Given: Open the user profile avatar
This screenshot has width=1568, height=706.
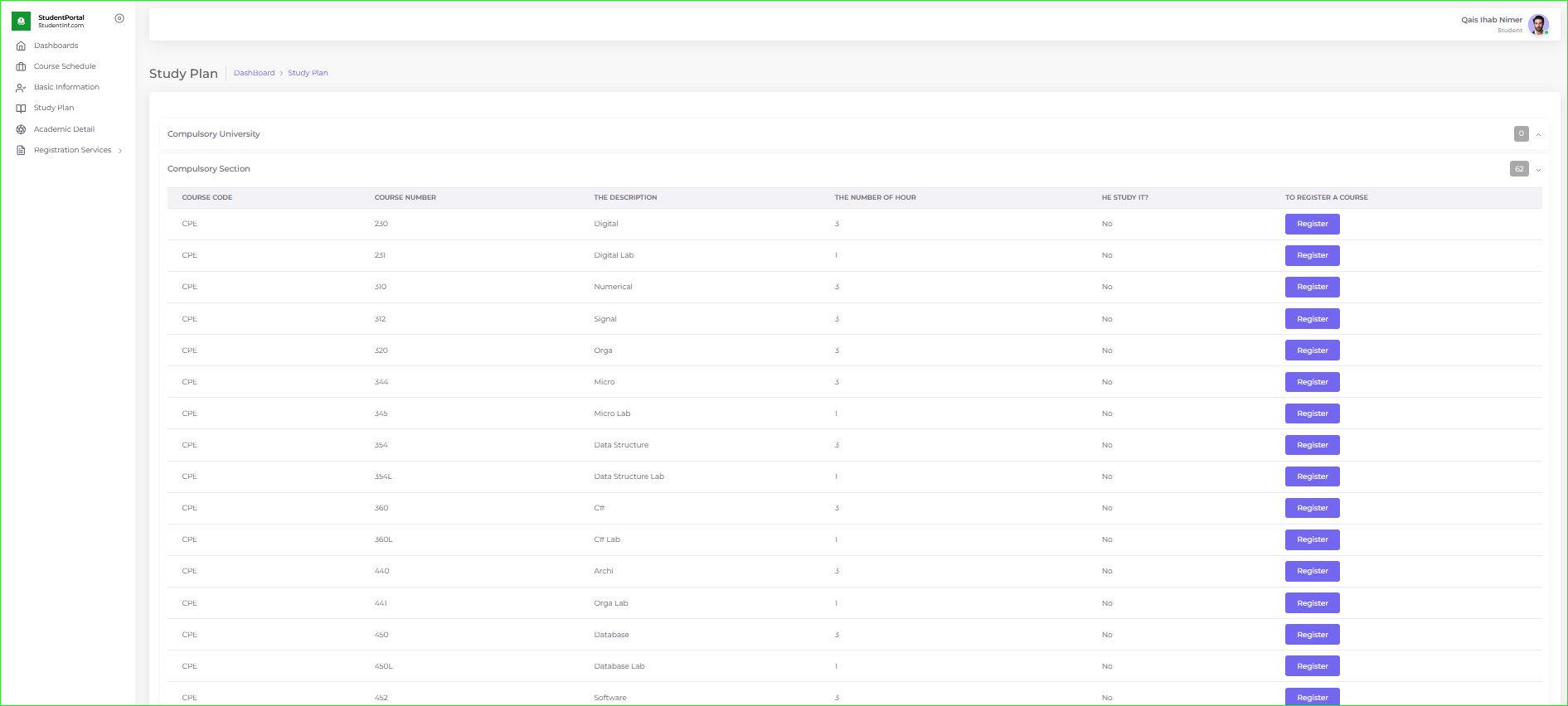Looking at the screenshot, I should pos(1538,24).
